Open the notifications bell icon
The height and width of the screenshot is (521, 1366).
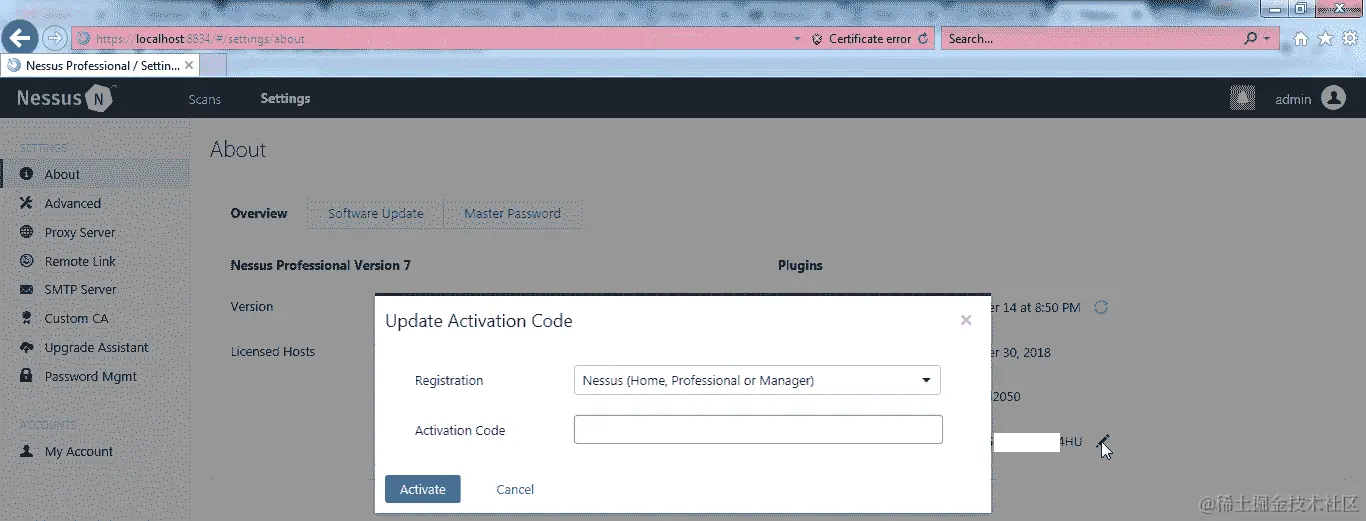pos(1242,98)
